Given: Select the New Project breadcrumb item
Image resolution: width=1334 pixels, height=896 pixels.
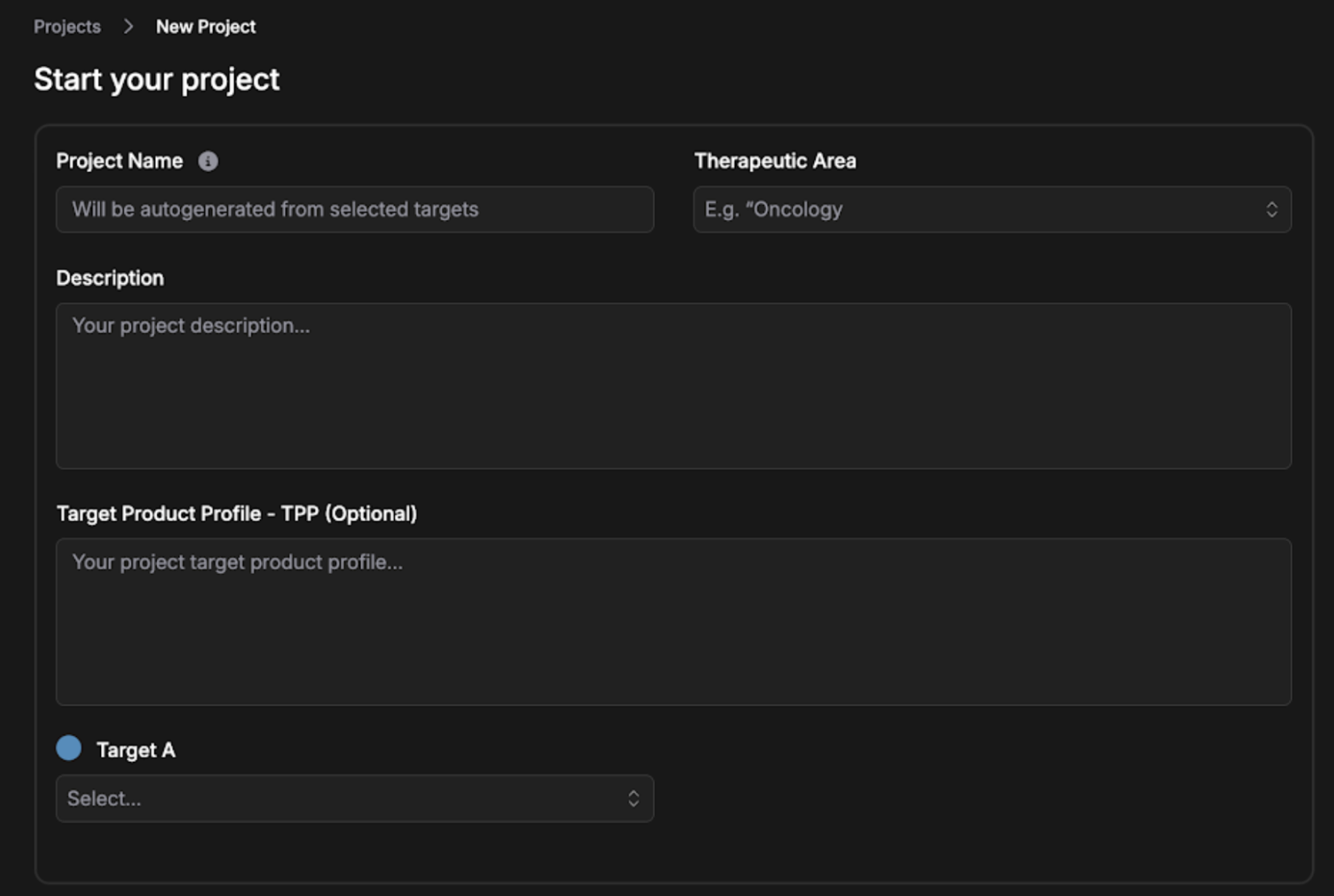Looking at the screenshot, I should (x=205, y=27).
